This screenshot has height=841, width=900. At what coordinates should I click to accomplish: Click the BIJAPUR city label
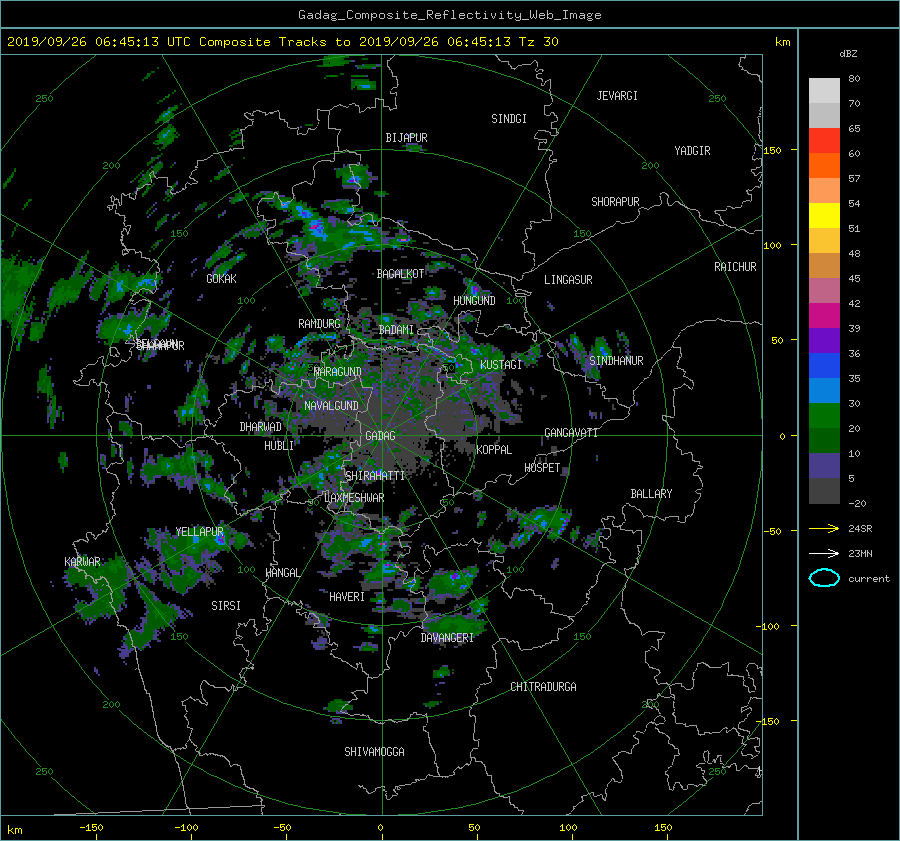tap(406, 138)
